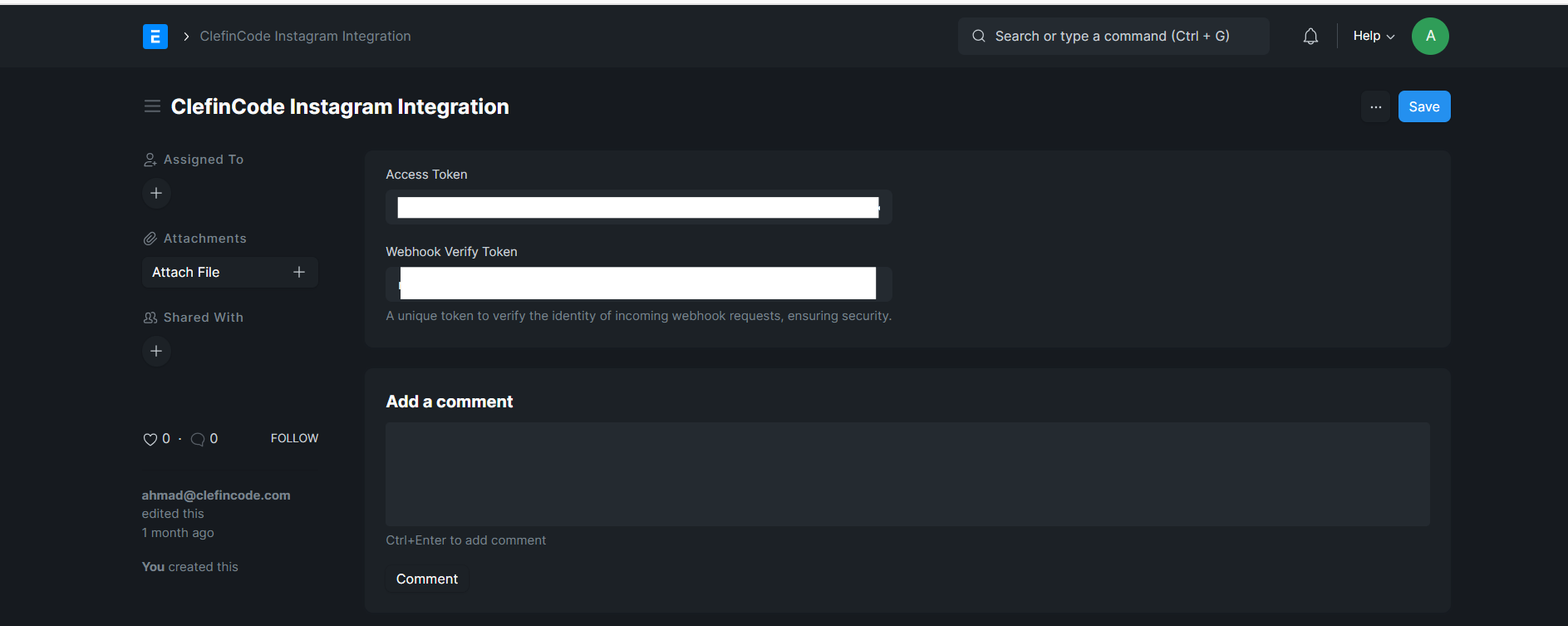1568x626 pixels.
Task: Click into the Add a comment box
Action: click(907, 474)
